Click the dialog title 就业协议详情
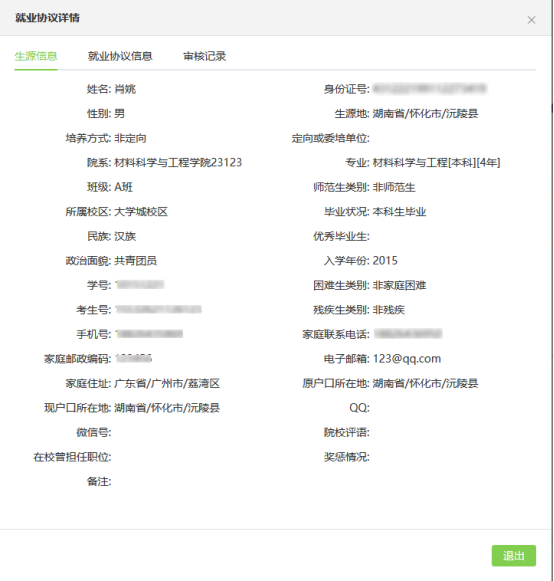The height and width of the screenshot is (581, 554). point(47,18)
